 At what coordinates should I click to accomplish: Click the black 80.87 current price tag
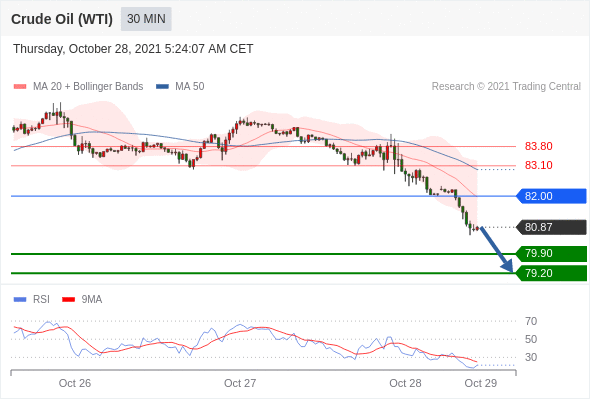(551, 227)
